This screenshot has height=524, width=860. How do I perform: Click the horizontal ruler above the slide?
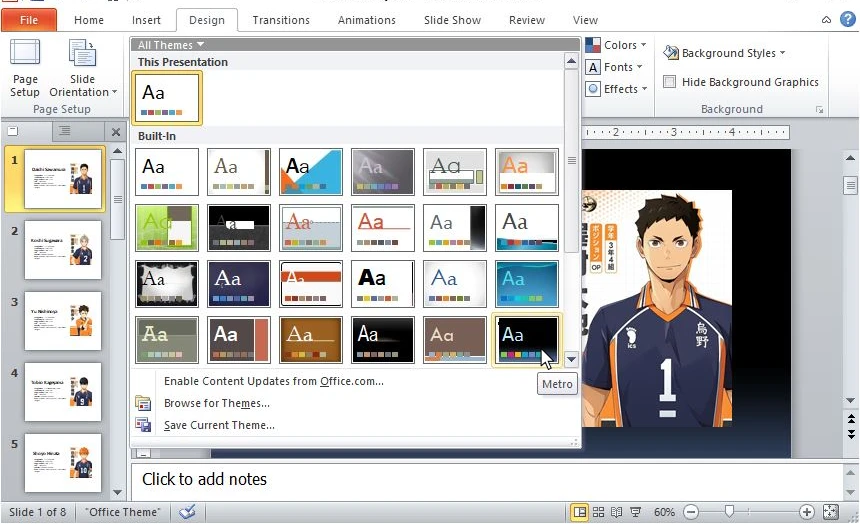coord(686,132)
